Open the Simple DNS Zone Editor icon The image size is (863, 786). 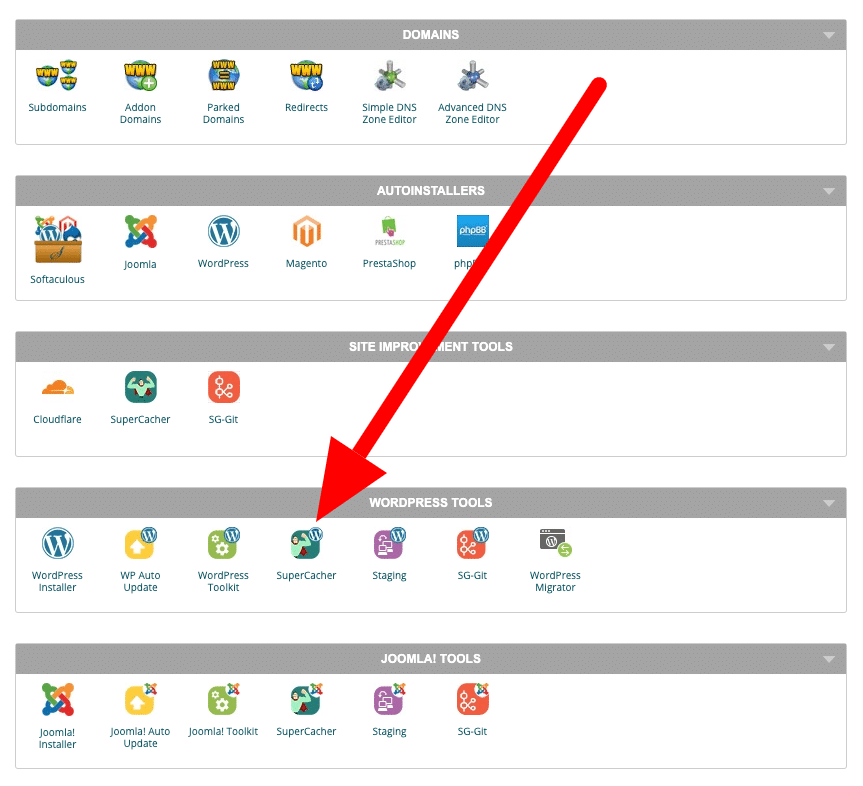click(389, 76)
